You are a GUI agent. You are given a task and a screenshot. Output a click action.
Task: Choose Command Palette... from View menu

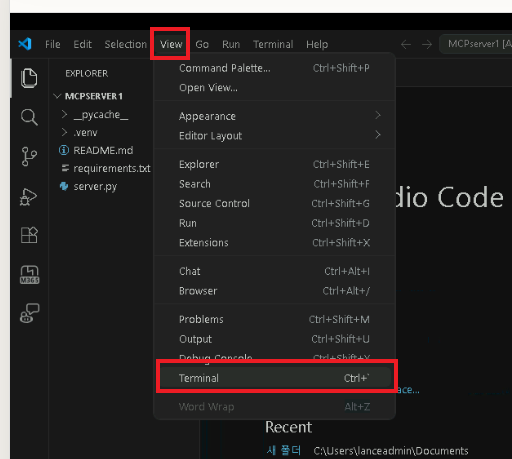275,68
